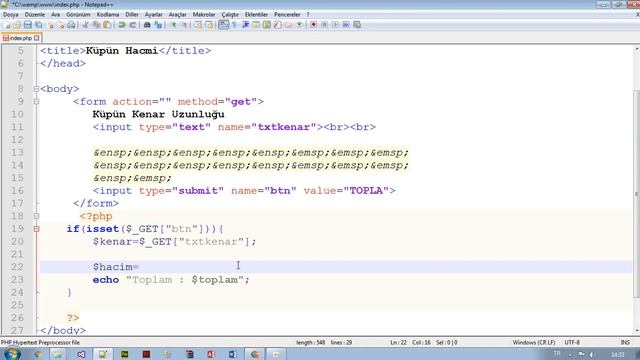This screenshot has width=640, height=360.
Task: Click the Copy toolbar icon
Action: [x=96, y=25]
